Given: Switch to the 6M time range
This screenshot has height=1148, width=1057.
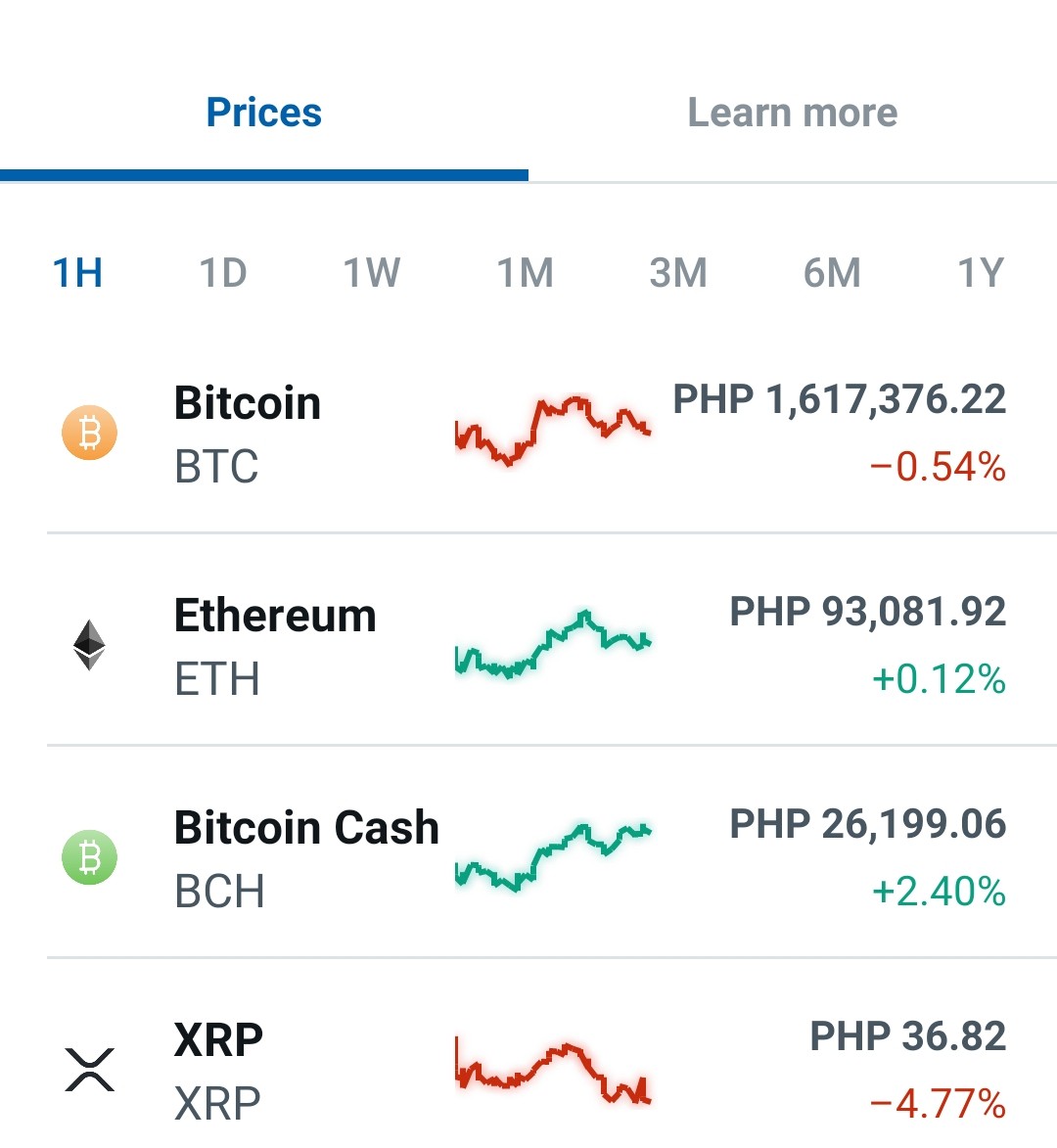Looking at the screenshot, I should pyautogui.click(x=832, y=273).
